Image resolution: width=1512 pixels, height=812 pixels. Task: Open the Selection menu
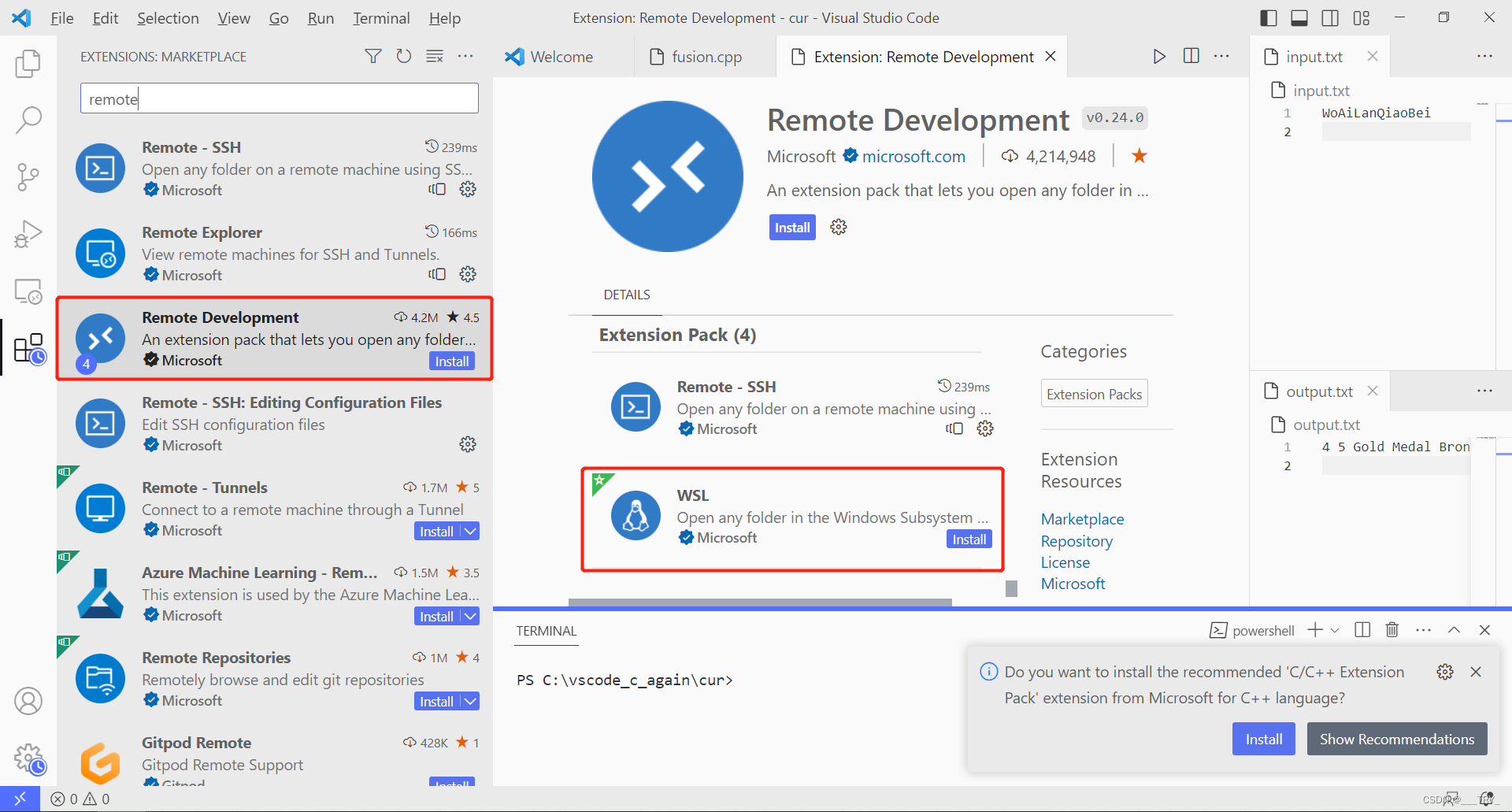point(168,17)
